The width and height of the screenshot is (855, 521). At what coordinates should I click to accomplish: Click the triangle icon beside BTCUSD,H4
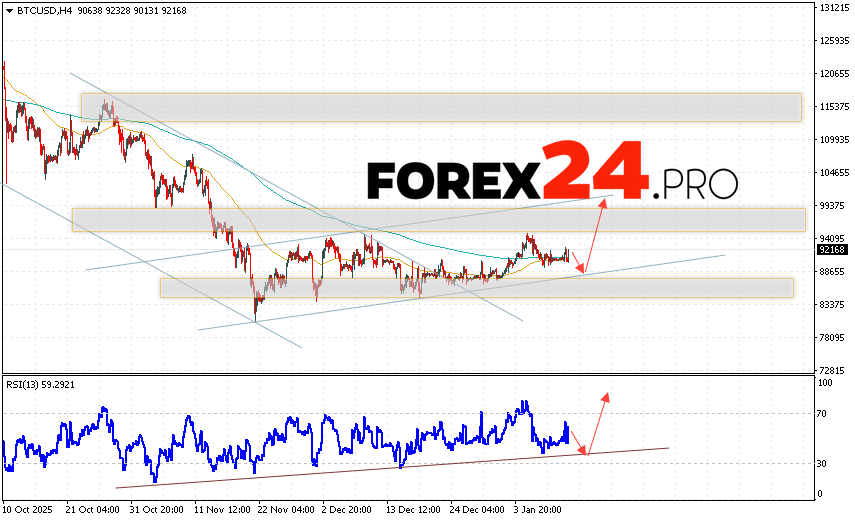8,8
